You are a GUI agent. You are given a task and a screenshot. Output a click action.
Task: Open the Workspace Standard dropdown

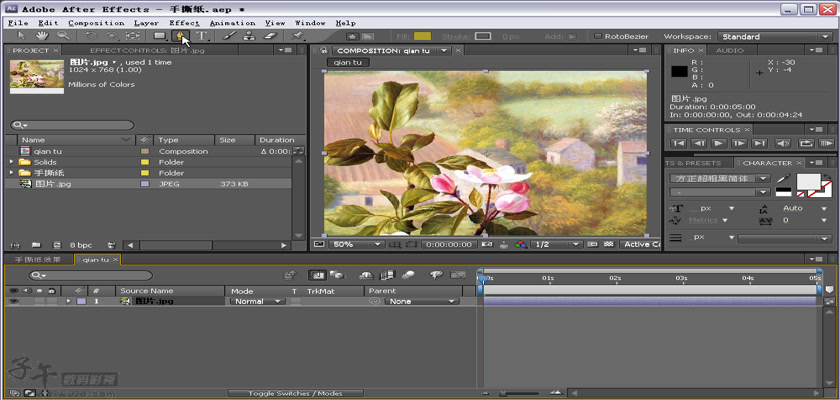tap(774, 36)
